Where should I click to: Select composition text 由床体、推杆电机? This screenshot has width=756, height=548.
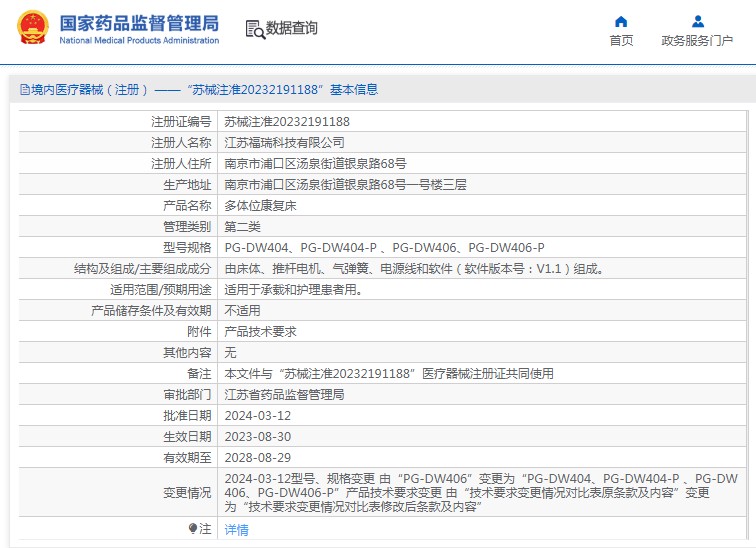[x=414, y=268]
